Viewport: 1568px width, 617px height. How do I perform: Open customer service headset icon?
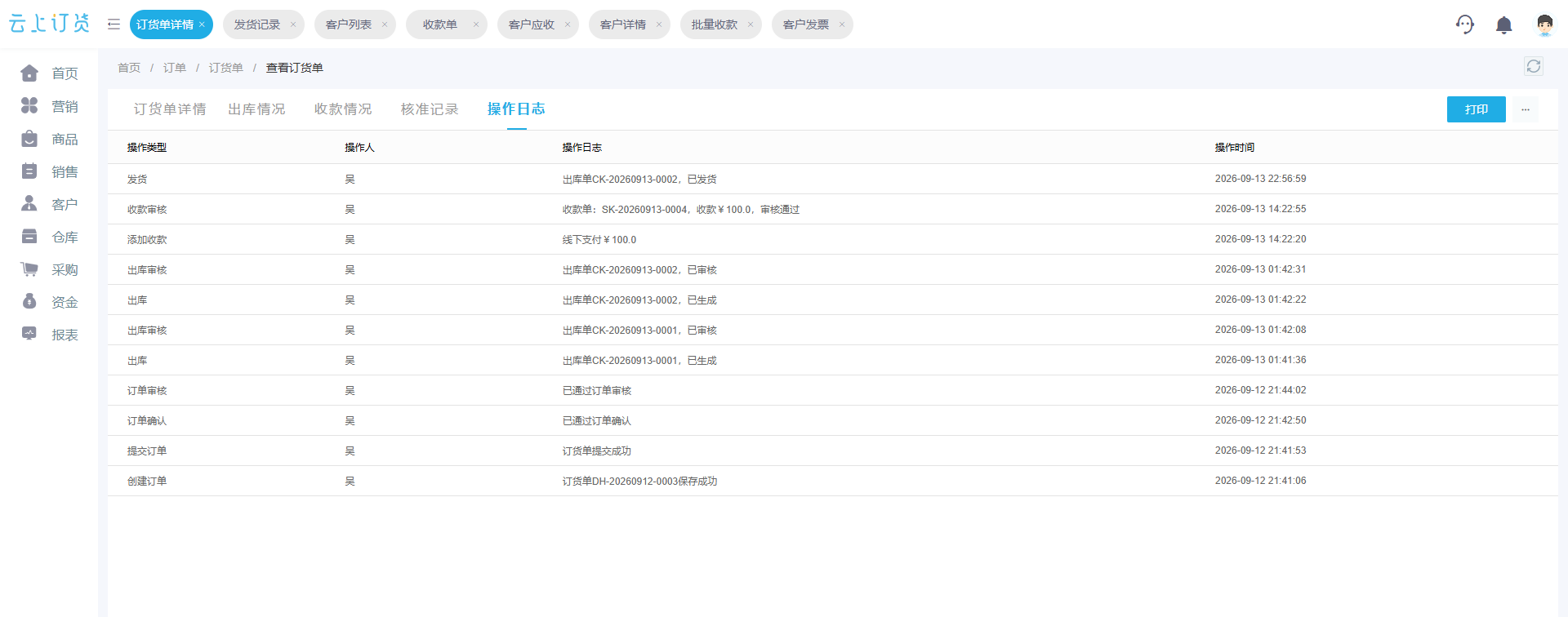(x=1465, y=24)
